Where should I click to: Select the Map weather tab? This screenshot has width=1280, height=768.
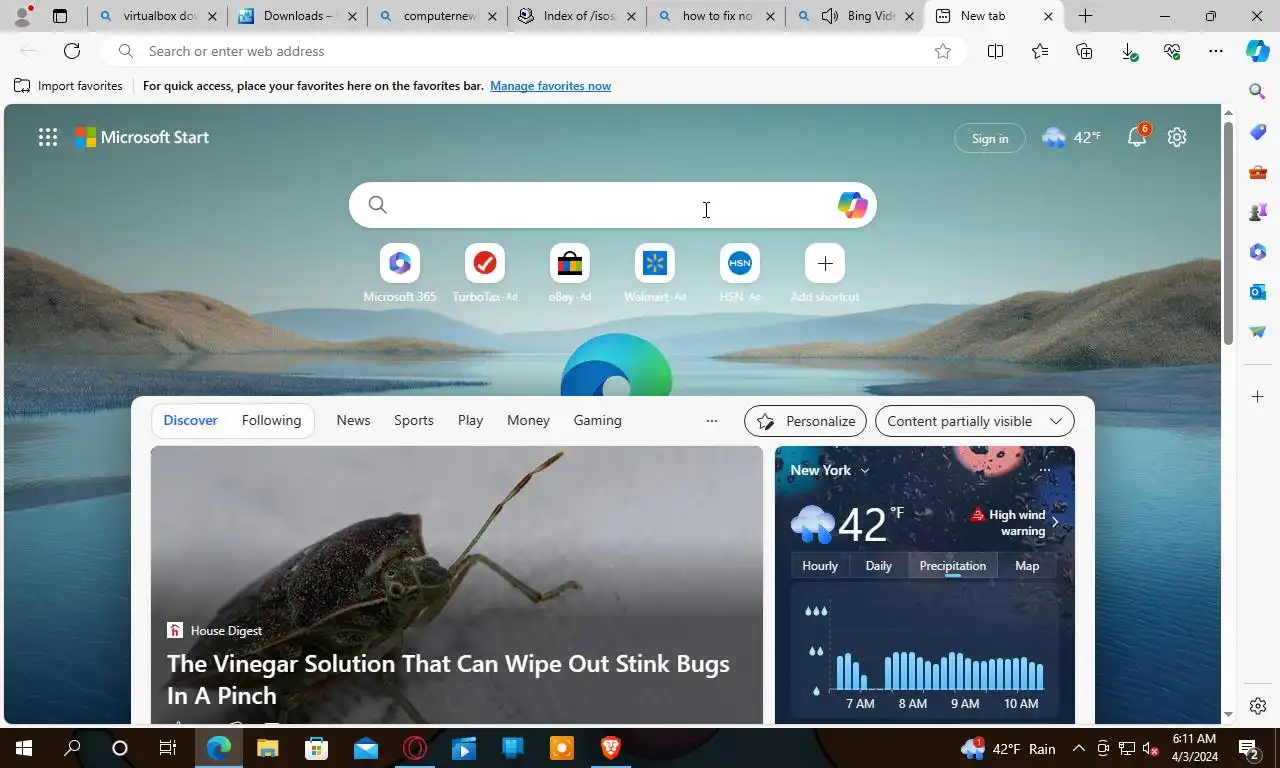click(x=1027, y=566)
